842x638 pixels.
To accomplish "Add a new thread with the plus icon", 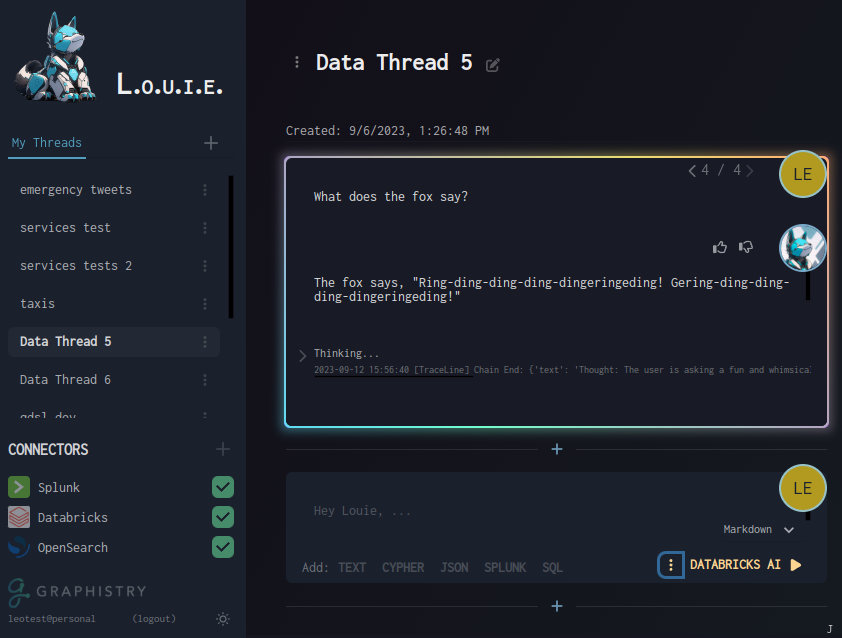I will tap(211, 143).
